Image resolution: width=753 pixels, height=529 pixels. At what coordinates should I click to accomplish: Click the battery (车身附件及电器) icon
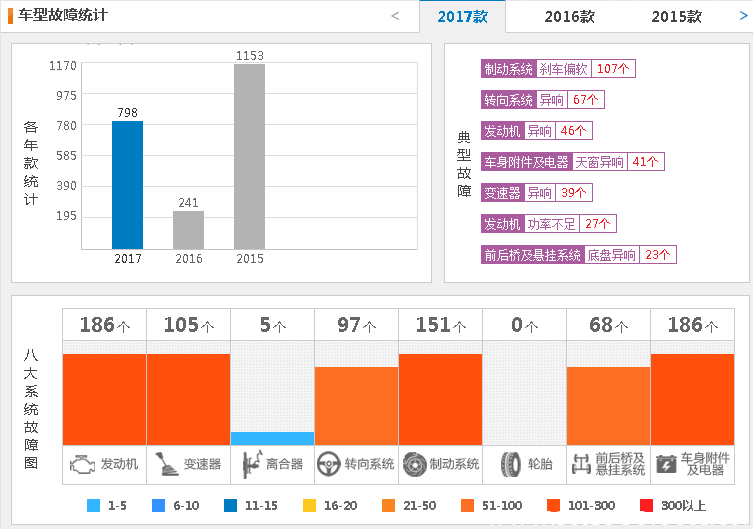click(666, 464)
